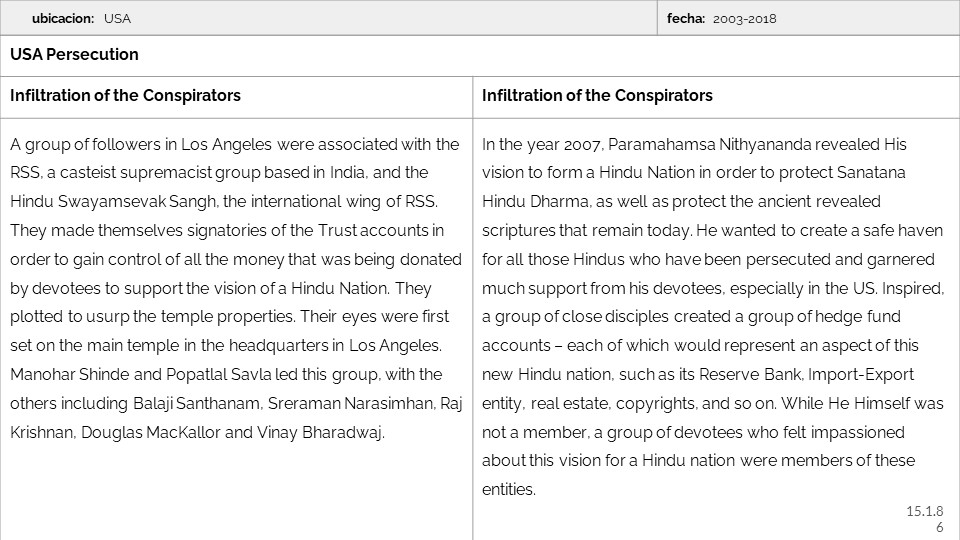Select the "2003-2018" date value
Viewport: 960px width, 540px height.
[x=745, y=18]
